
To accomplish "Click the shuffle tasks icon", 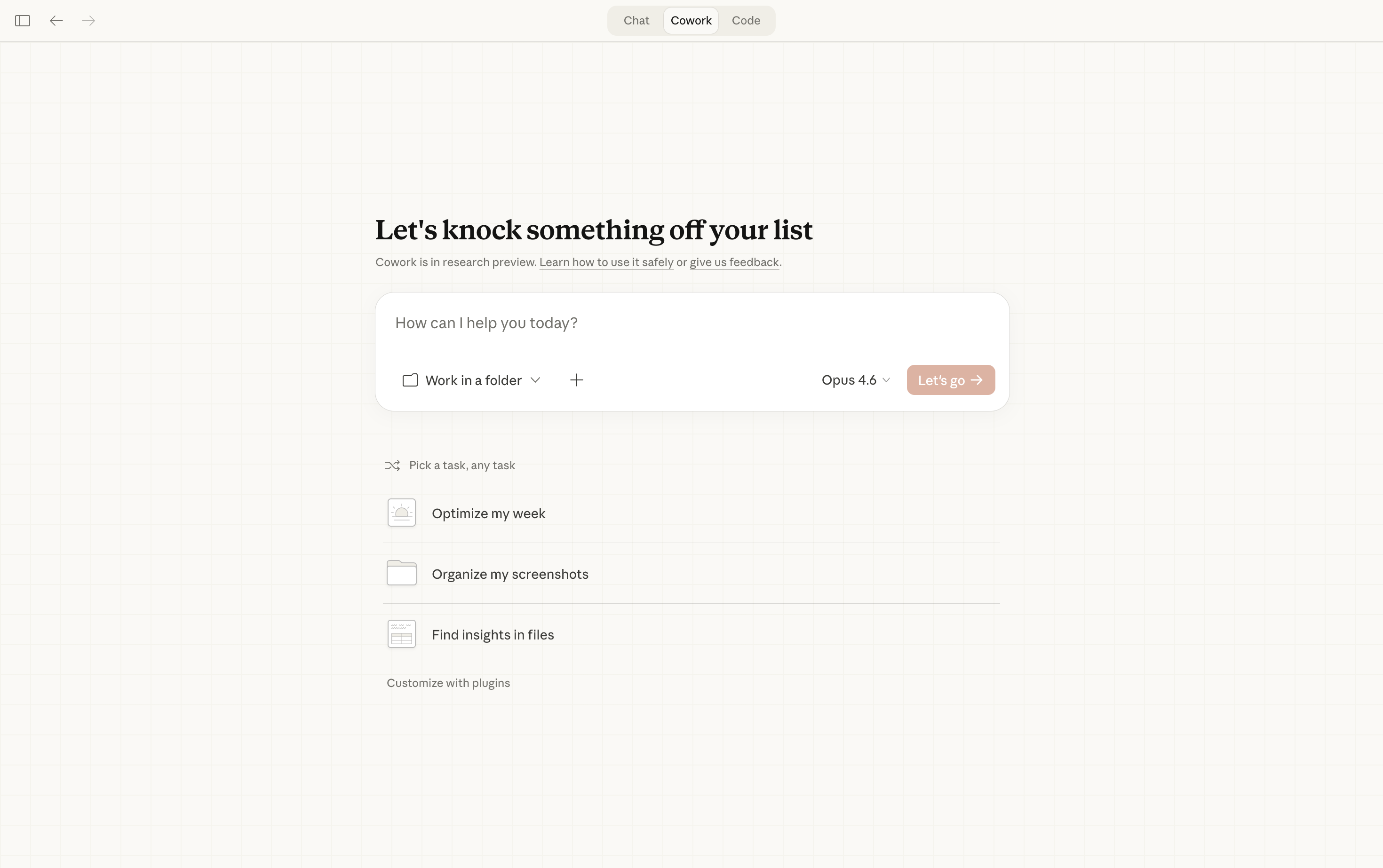I will coord(392,466).
